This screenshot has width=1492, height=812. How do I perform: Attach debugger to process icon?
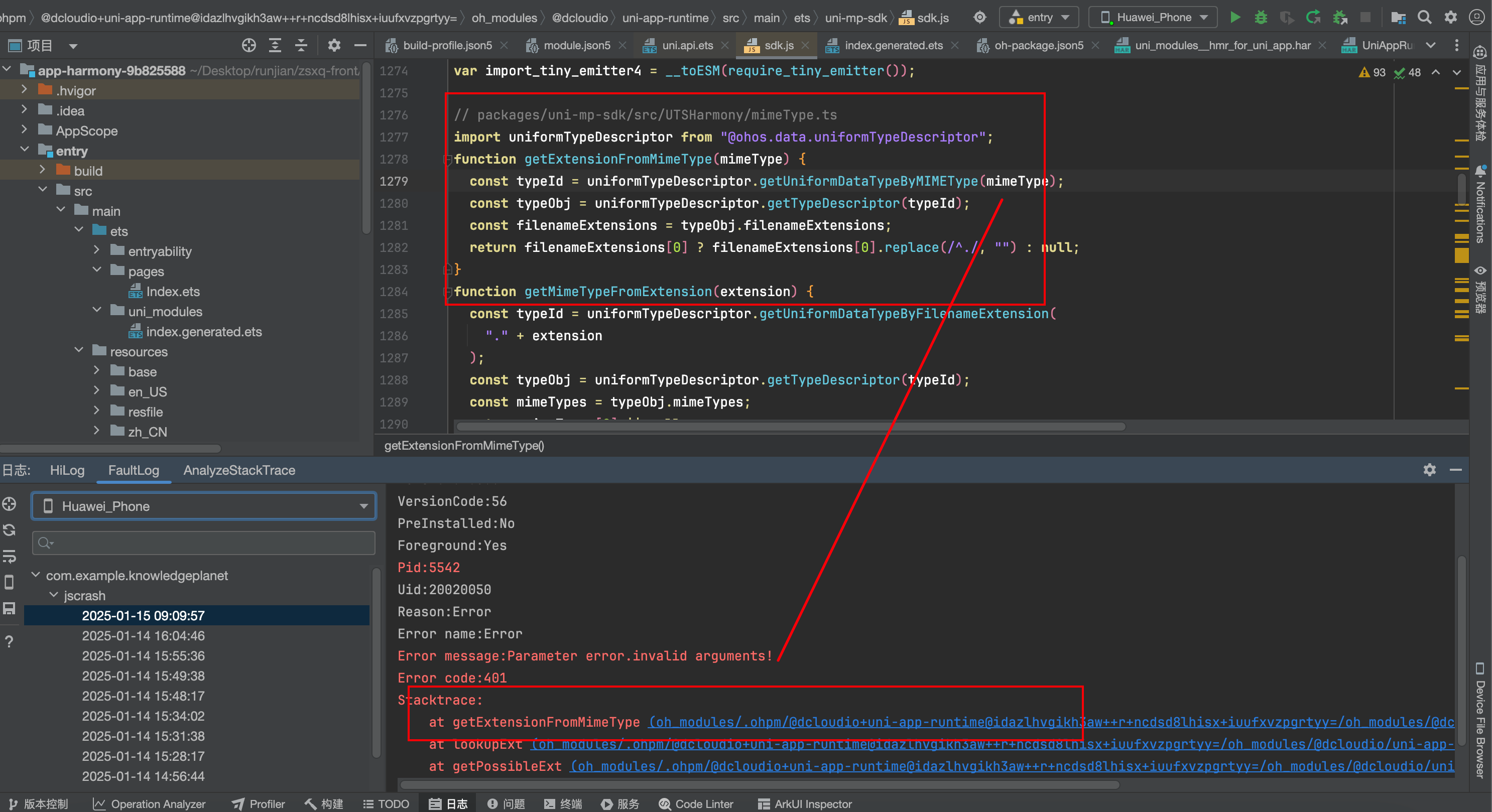pos(1340,18)
